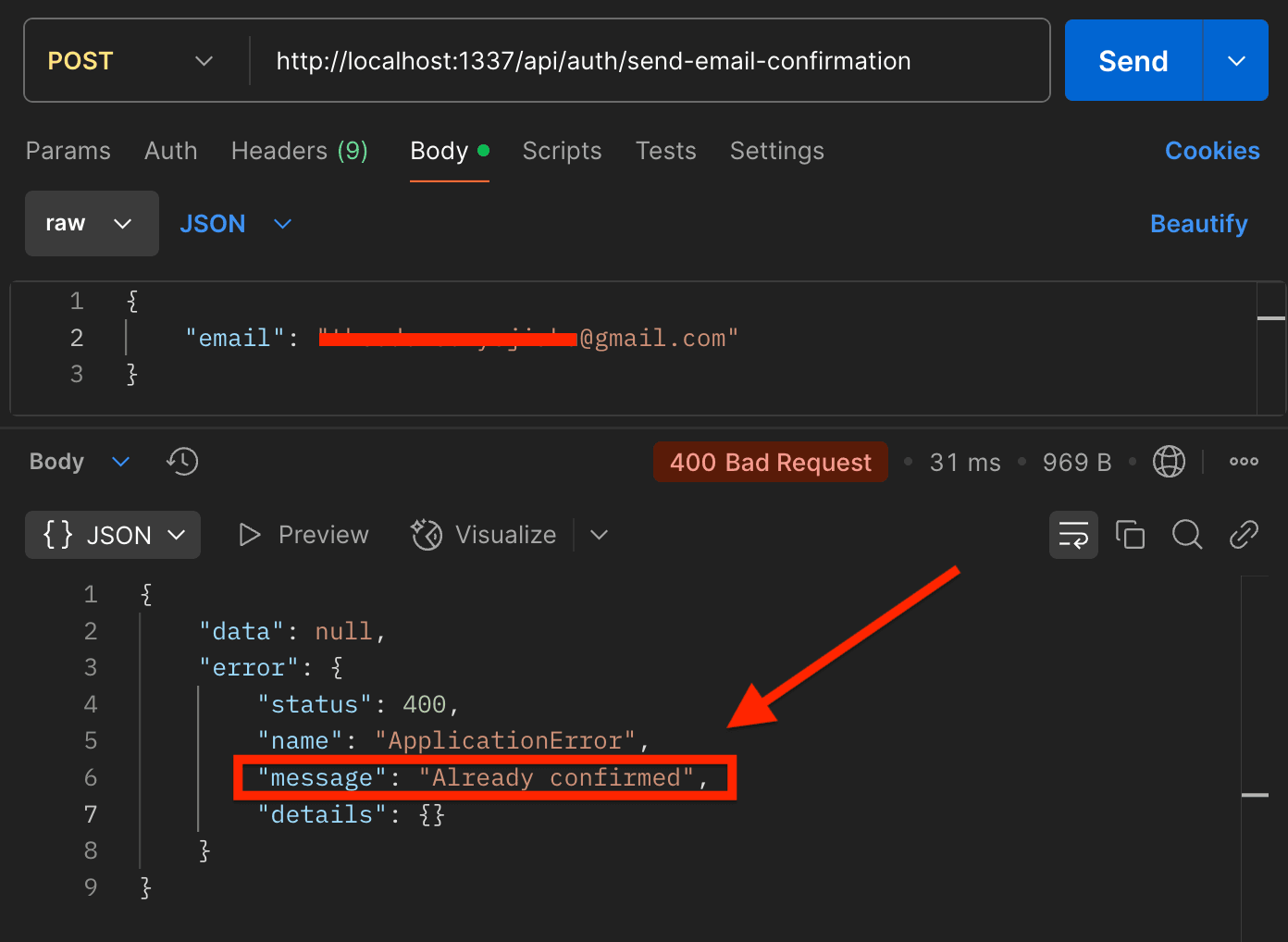This screenshot has height=942, width=1288.
Task: Switch to the Settings tab
Action: point(777,151)
